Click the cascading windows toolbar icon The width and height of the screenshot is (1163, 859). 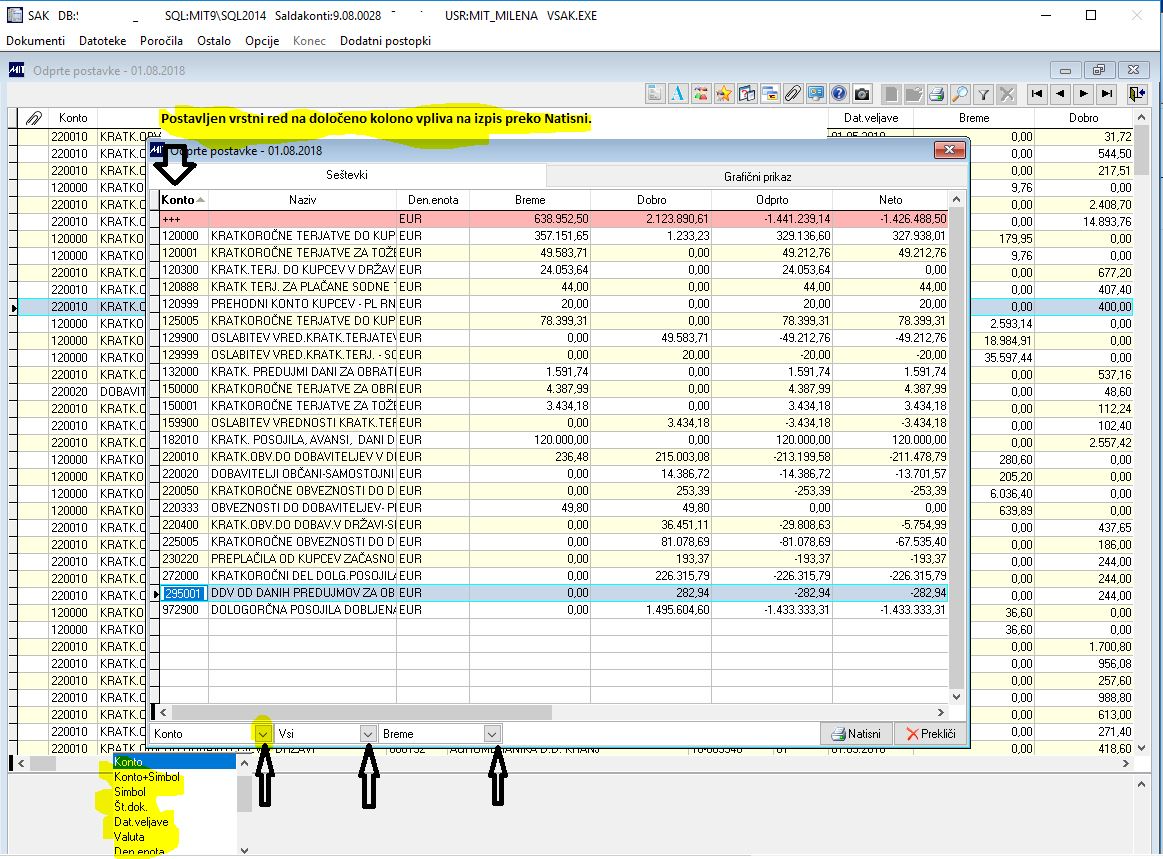tap(770, 93)
